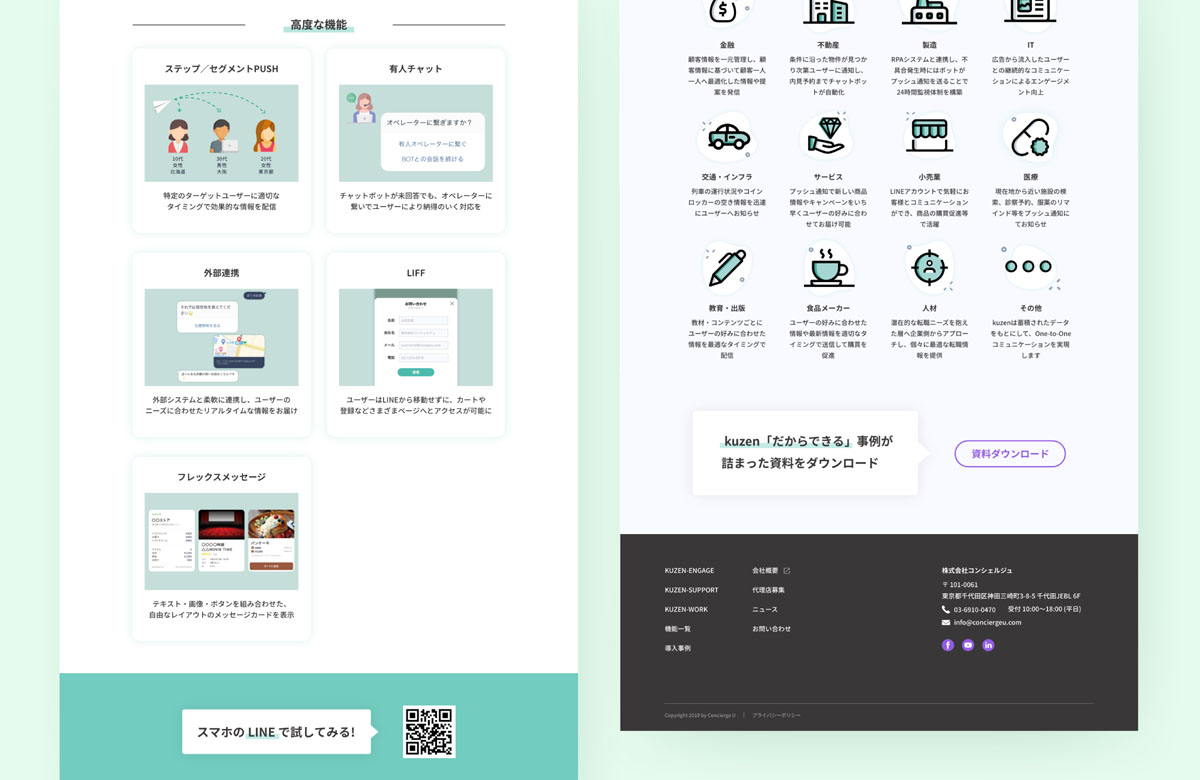Click the その他 three dots icon
The width and height of the screenshot is (1200, 780).
tap(1029, 267)
